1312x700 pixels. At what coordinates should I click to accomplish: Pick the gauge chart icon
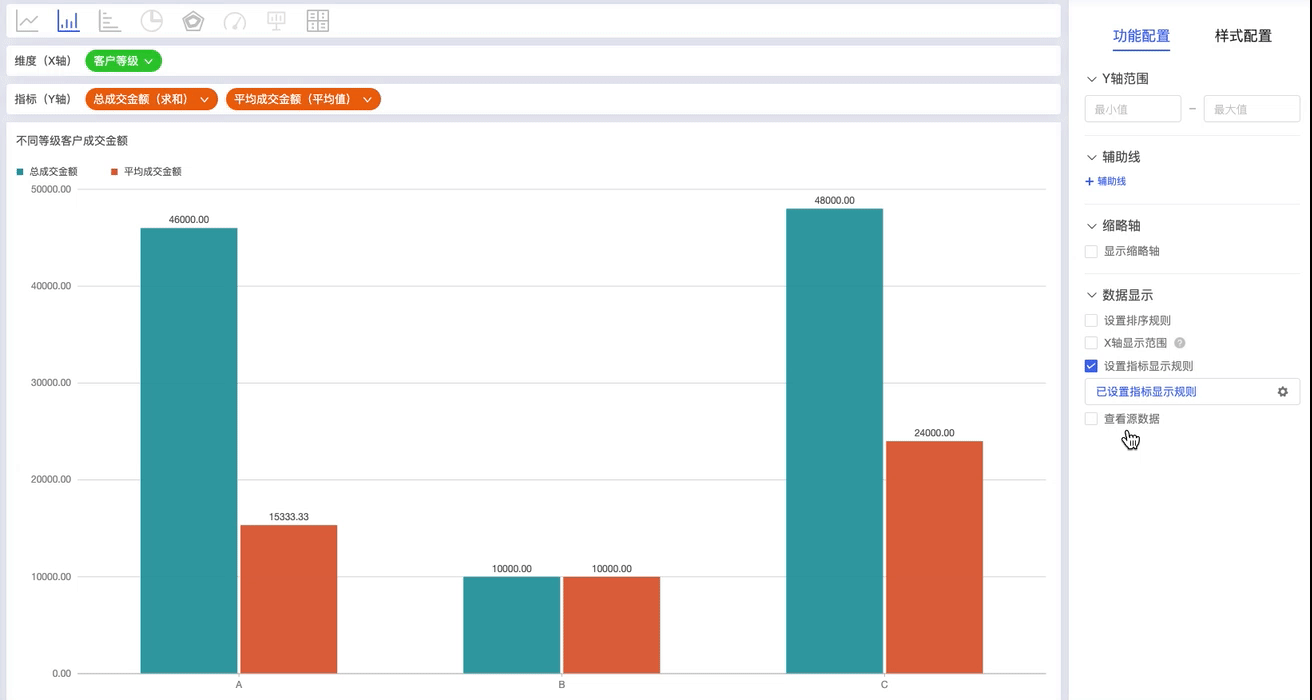[x=234, y=21]
